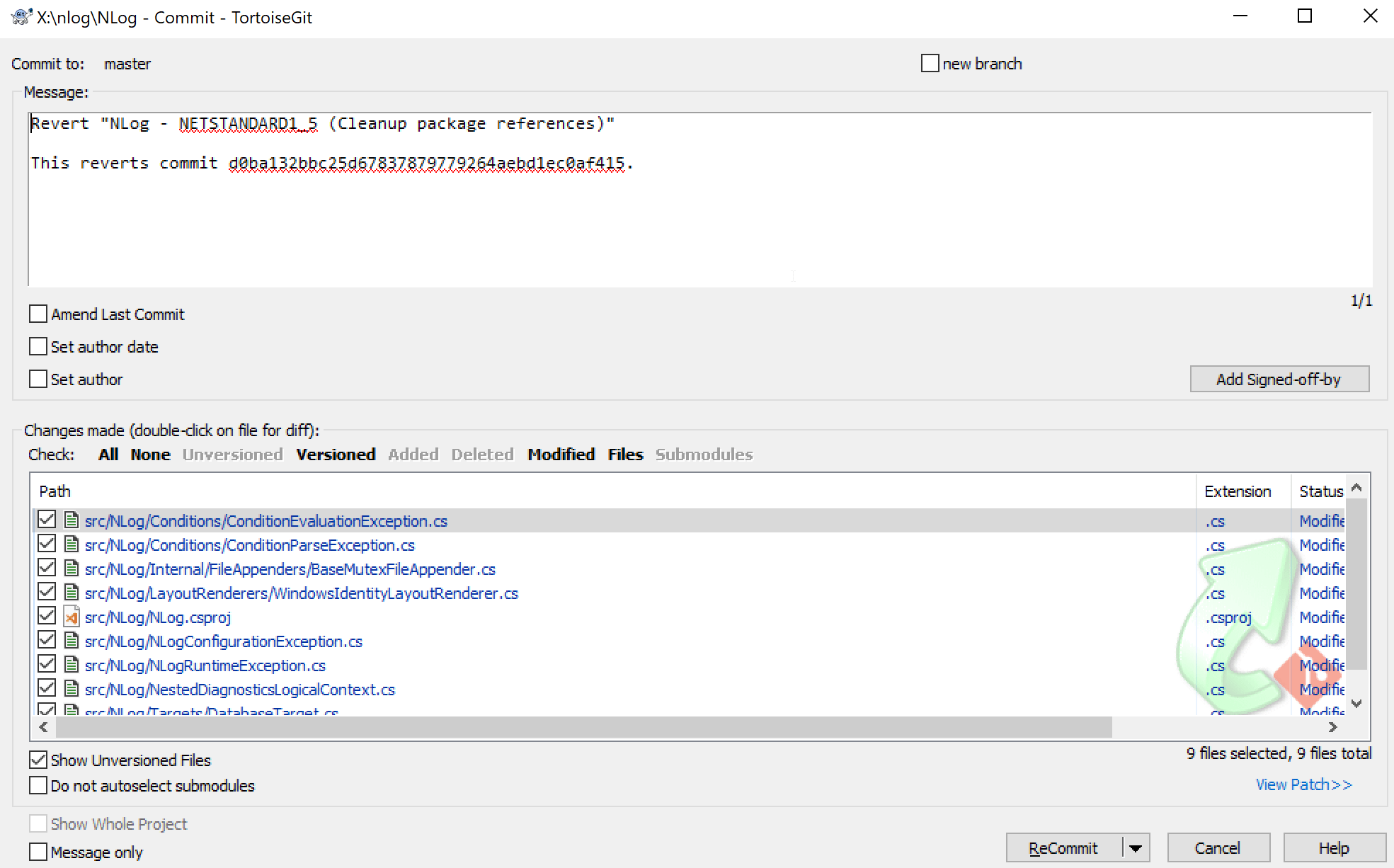Enable the Message only checkbox
This screenshot has width=1394, height=868.
(x=38, y=852)
